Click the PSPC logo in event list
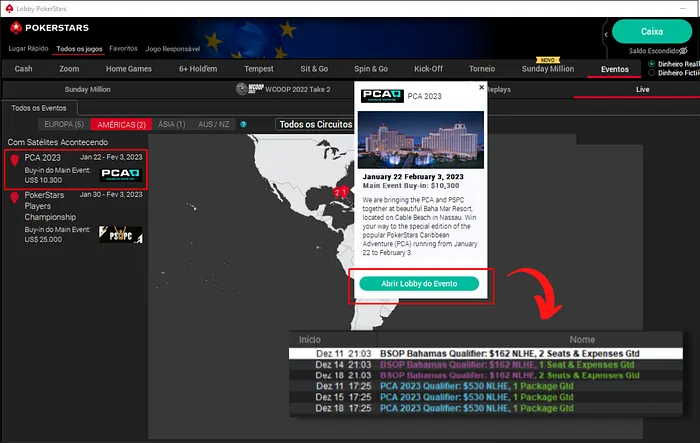 point(121,234)
